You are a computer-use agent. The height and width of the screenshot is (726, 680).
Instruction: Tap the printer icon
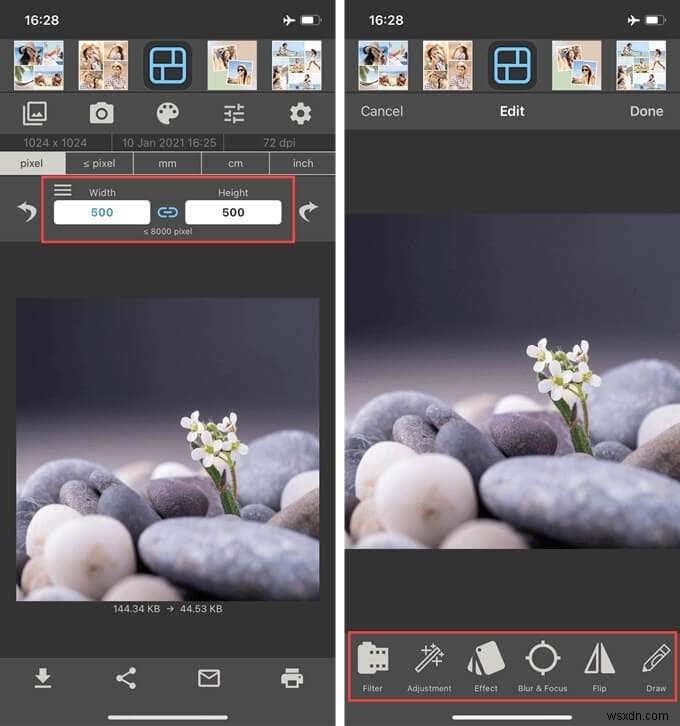292,678
